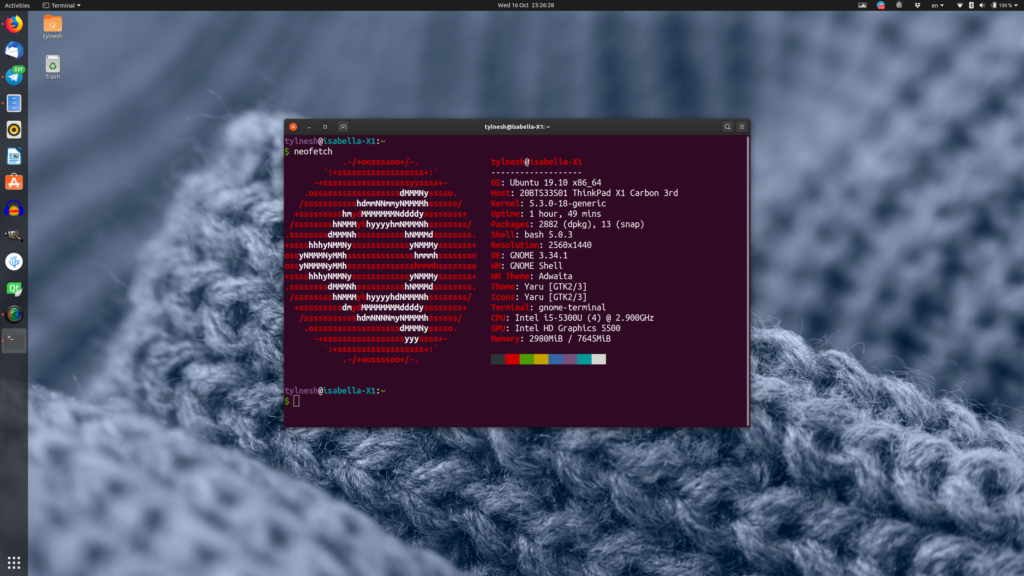Image resolution: width=1024 pixels, height=576 pixels.
Task: Click the green color block in neofetch
Action: click(526, 359)
